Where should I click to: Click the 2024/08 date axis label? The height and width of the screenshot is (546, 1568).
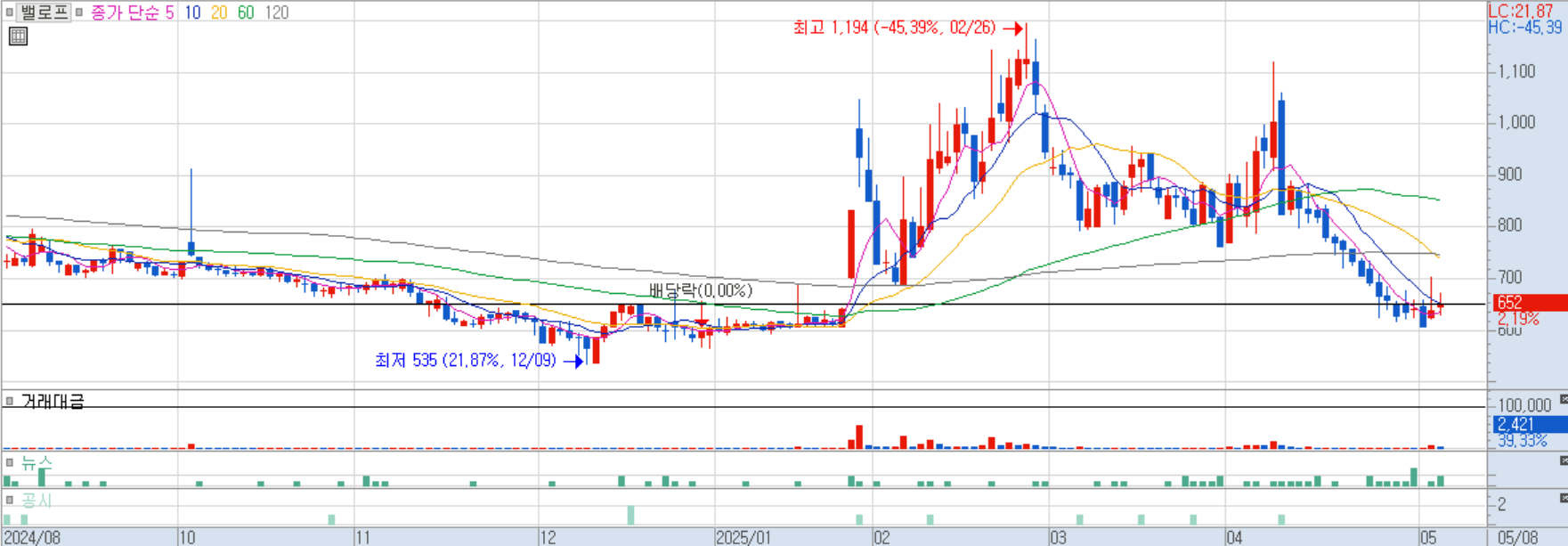click(32, 537)
